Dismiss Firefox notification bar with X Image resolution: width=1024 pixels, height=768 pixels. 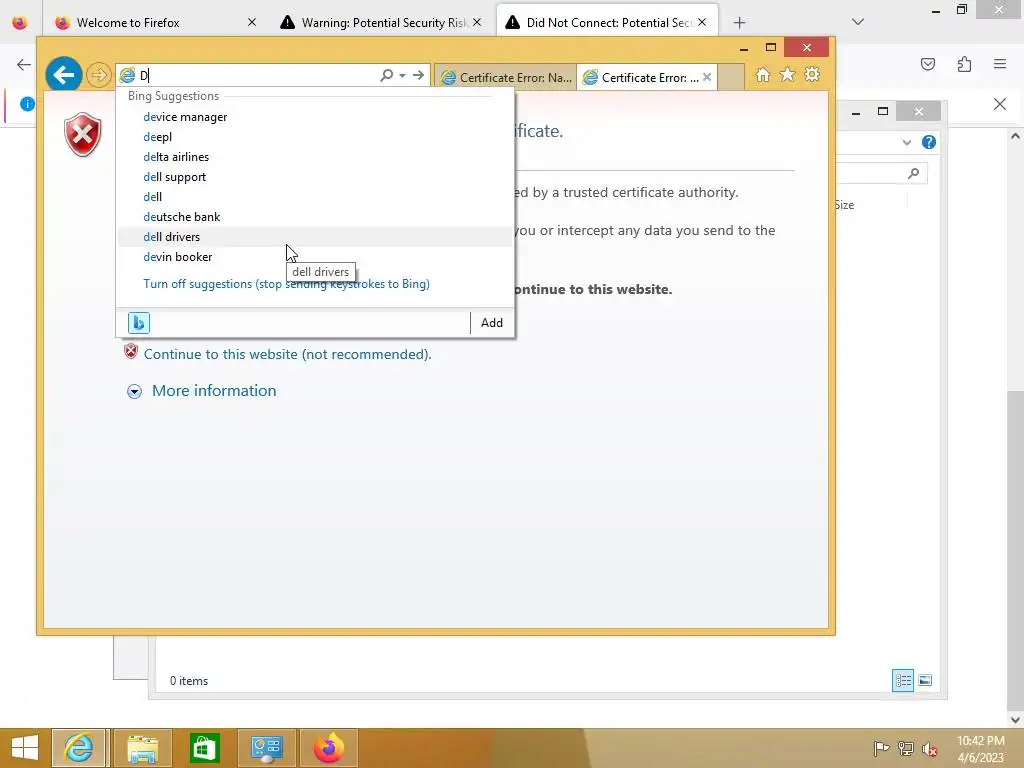(x=1000, y=104)
